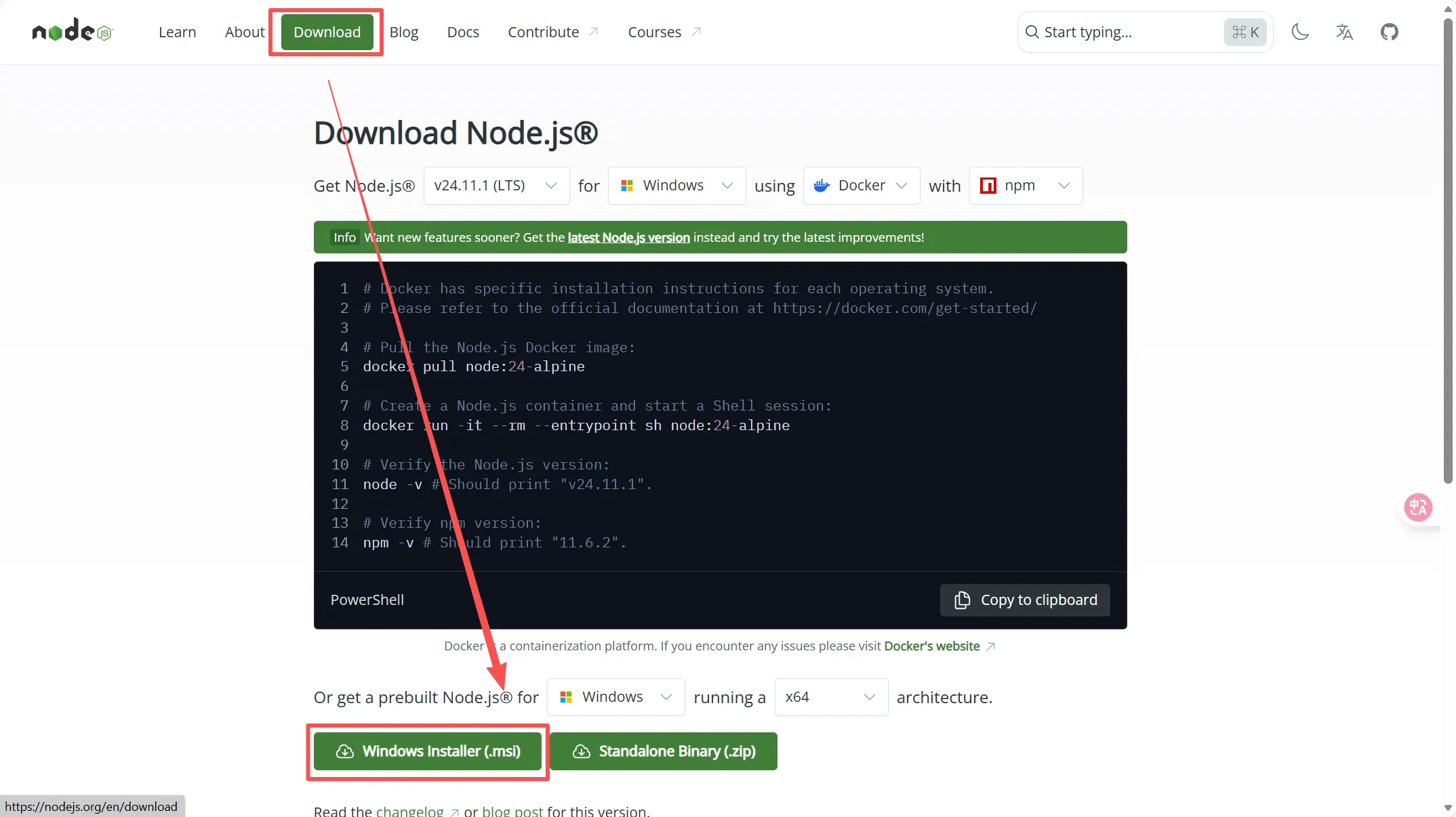Toggle dark mode moon icon
Viewport: 1456px width, 817px height.
[1299, 32]
